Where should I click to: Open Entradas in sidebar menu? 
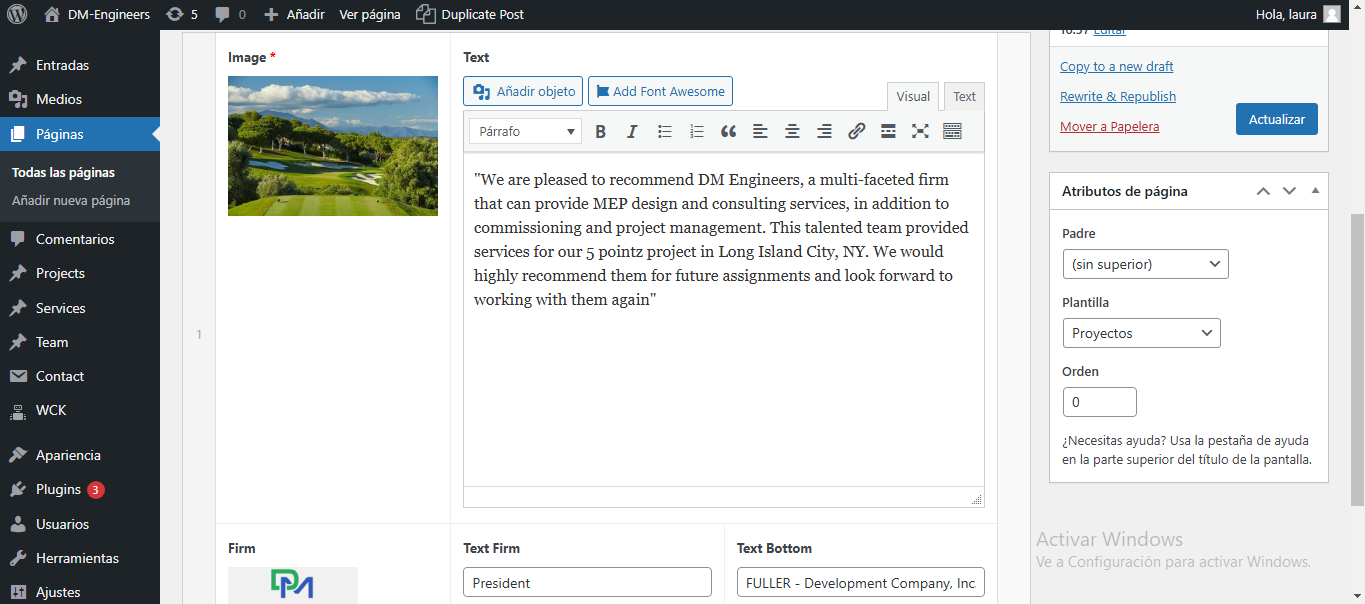80,65
